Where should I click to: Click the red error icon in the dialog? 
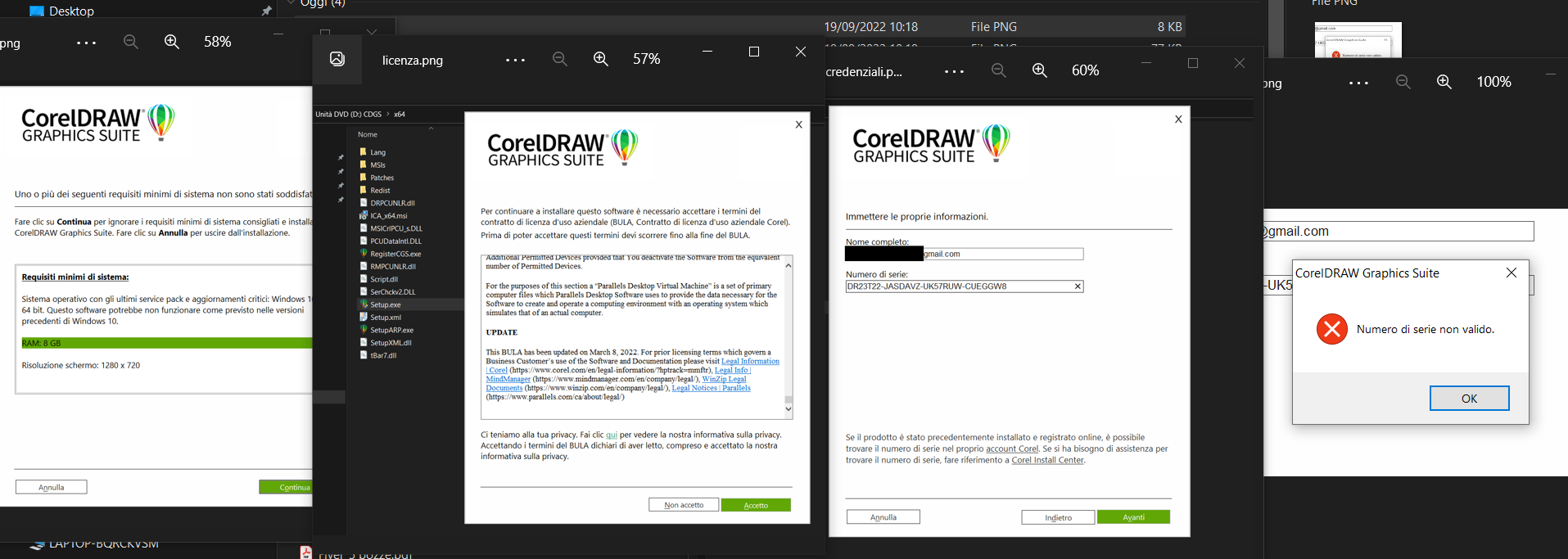pos(1332,329)
